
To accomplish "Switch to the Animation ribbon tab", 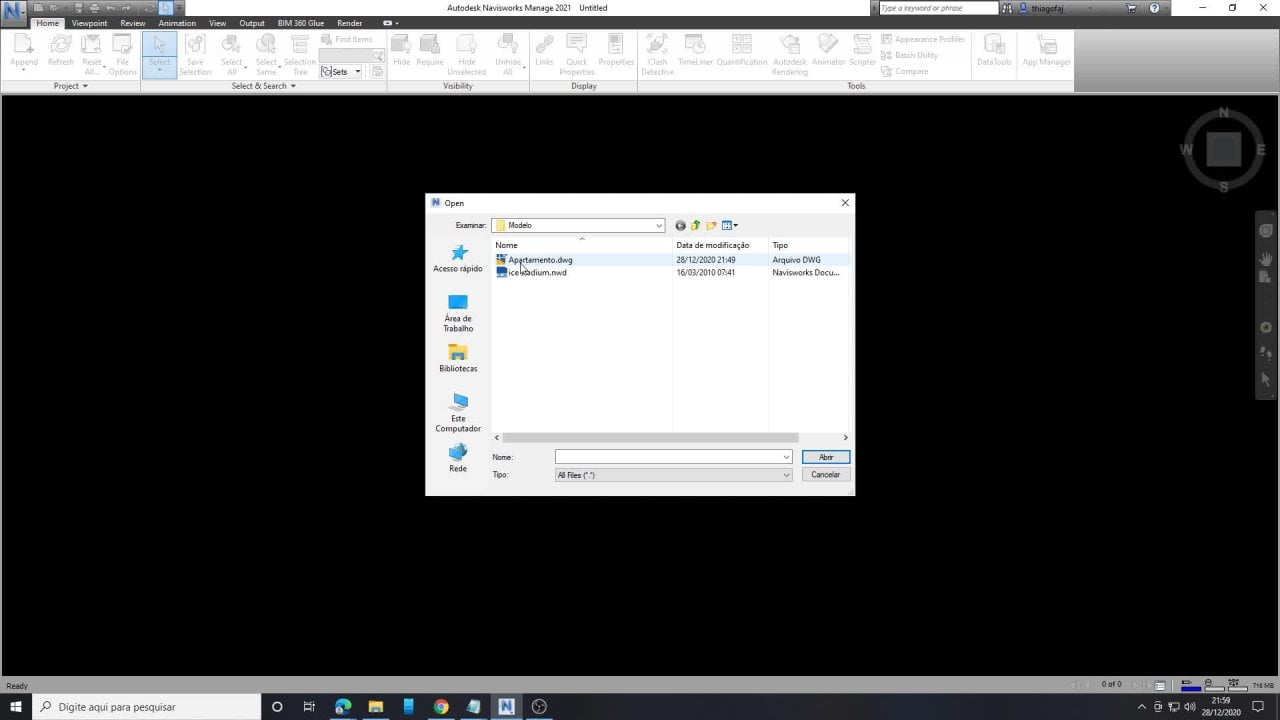I will pyautogui.click(x=177, y=23).
